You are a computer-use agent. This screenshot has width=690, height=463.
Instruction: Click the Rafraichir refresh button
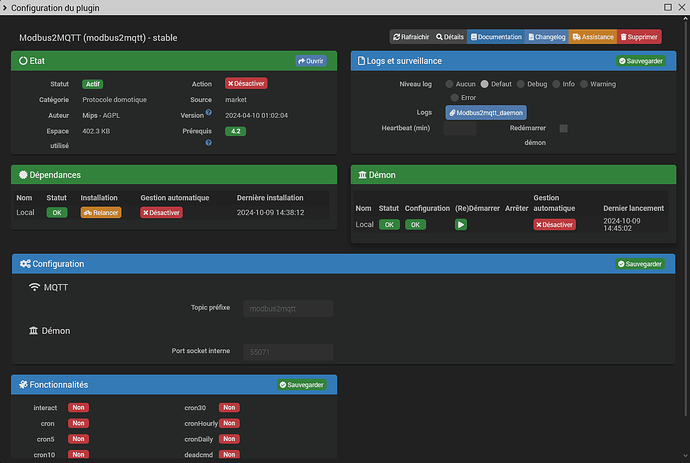411,37
